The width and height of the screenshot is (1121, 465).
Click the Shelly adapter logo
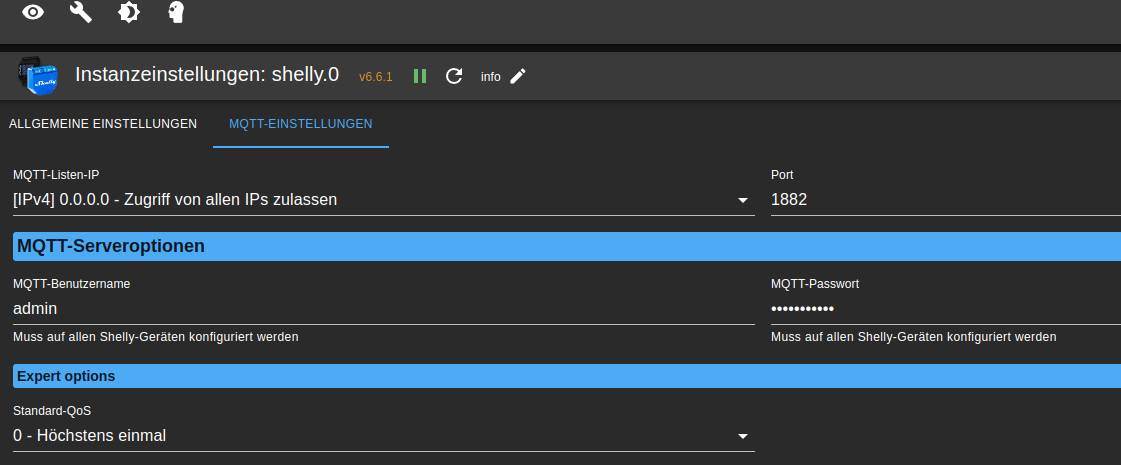(37, 76)
